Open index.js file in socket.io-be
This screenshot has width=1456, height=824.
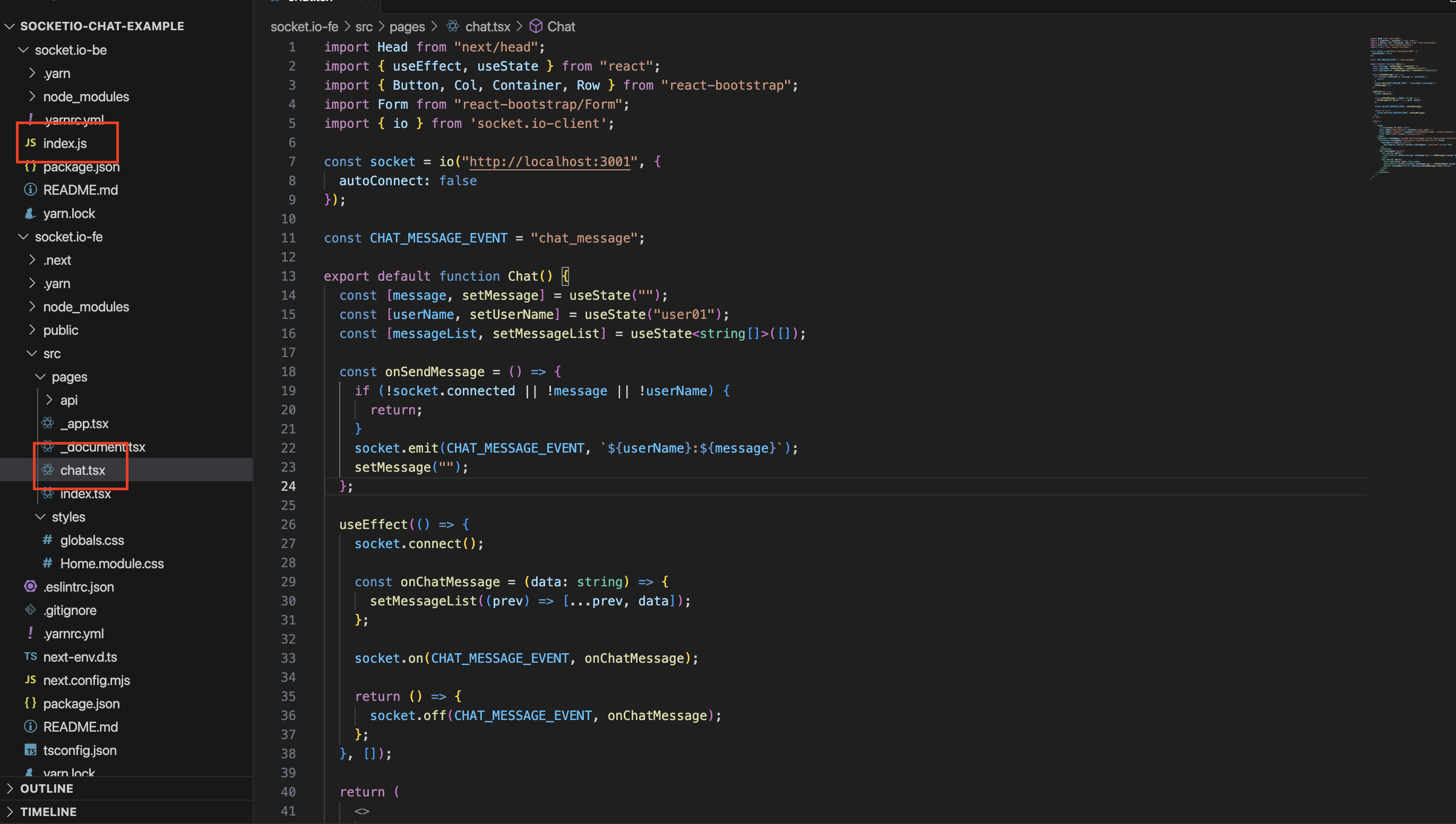coord(65,143)
